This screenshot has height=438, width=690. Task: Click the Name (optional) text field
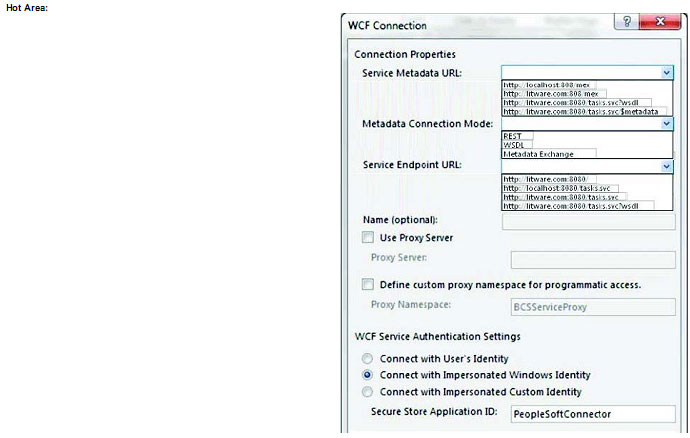[588, 221]
